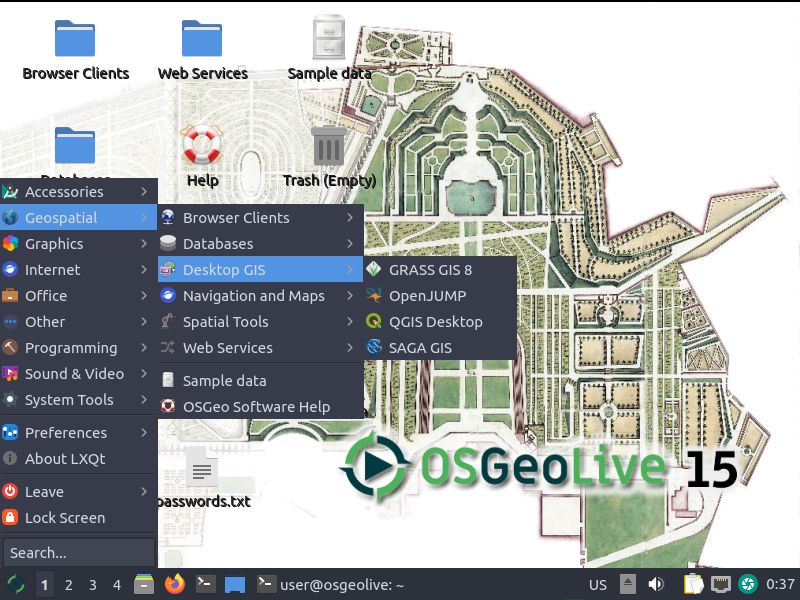
Task: Click the menu Search field
Action: click(x=78, y=553)
